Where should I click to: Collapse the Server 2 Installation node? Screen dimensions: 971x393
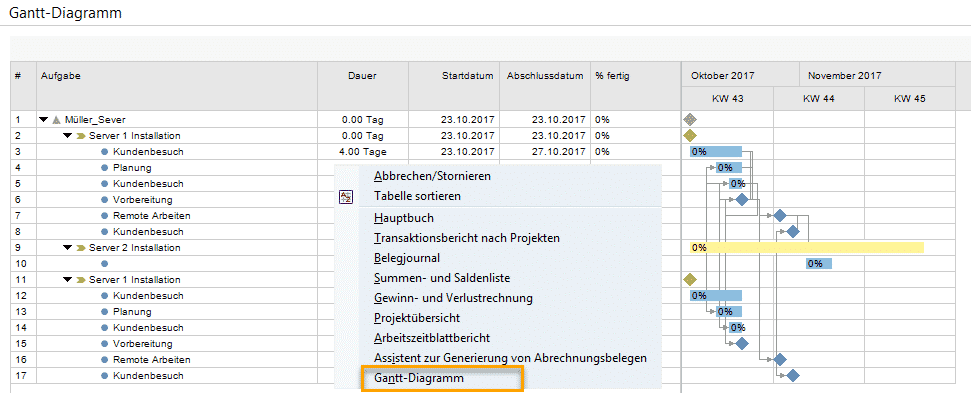(67, 248)
